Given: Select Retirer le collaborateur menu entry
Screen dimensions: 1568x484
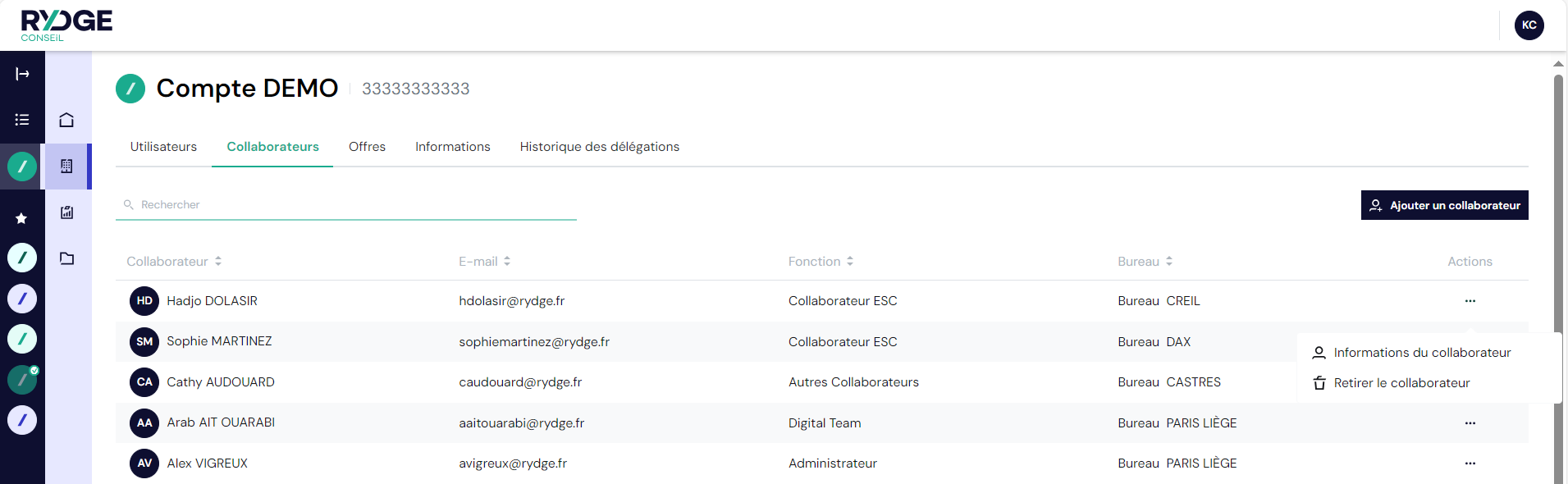Looking at the screenshot, I should [x=1401, y=383].
